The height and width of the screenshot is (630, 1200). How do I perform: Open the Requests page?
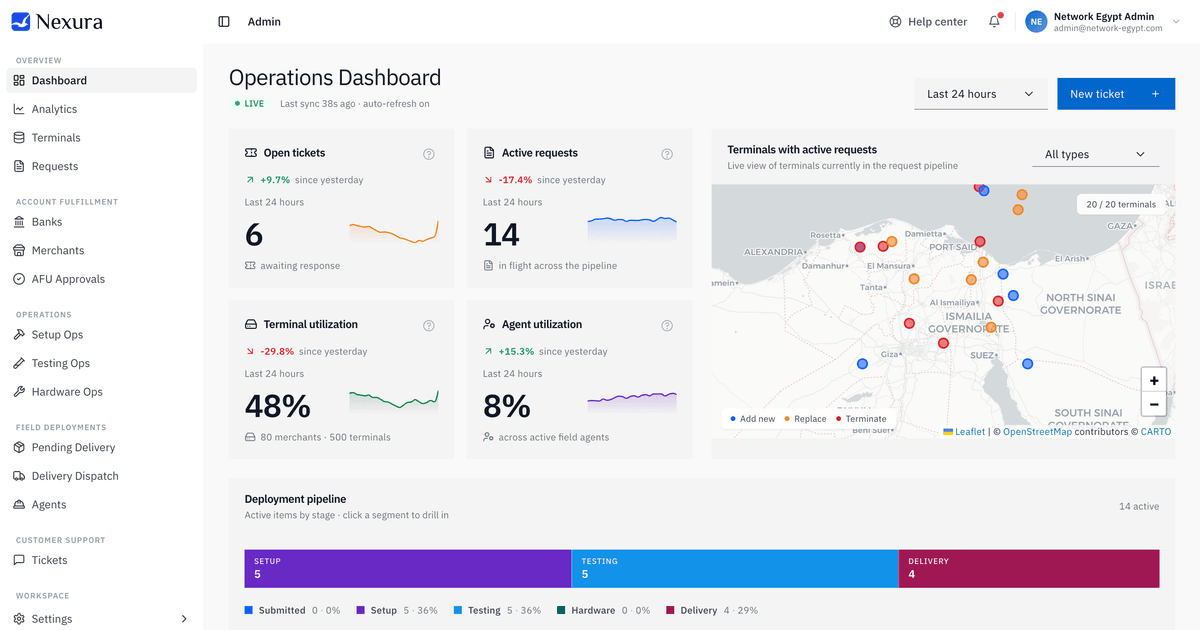[x=101, y=166]
